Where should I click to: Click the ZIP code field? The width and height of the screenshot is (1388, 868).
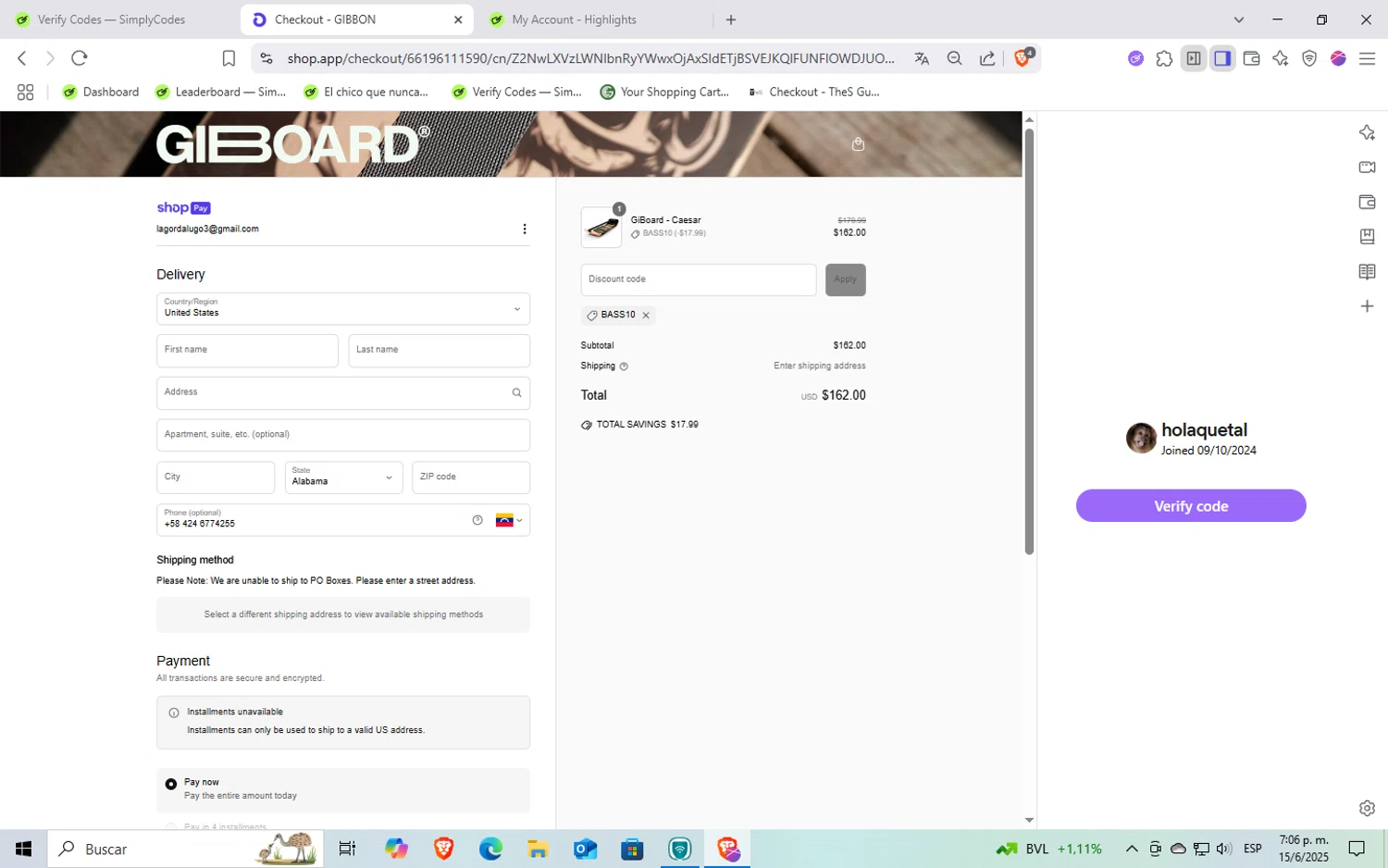pos(471,477)
